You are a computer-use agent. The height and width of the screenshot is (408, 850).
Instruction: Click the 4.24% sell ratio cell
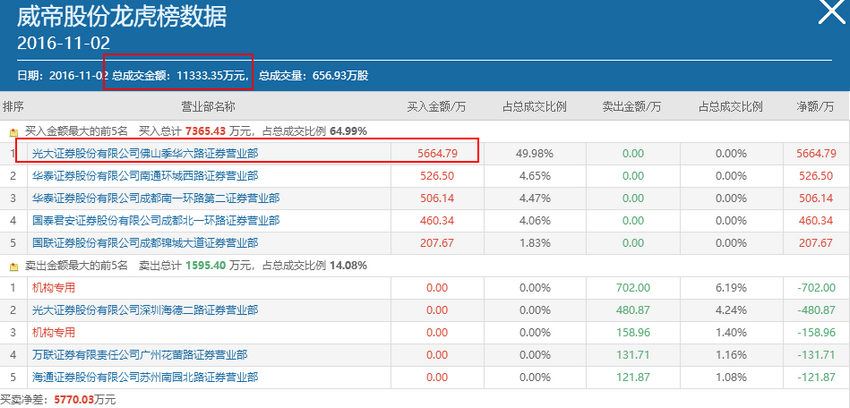731,310
